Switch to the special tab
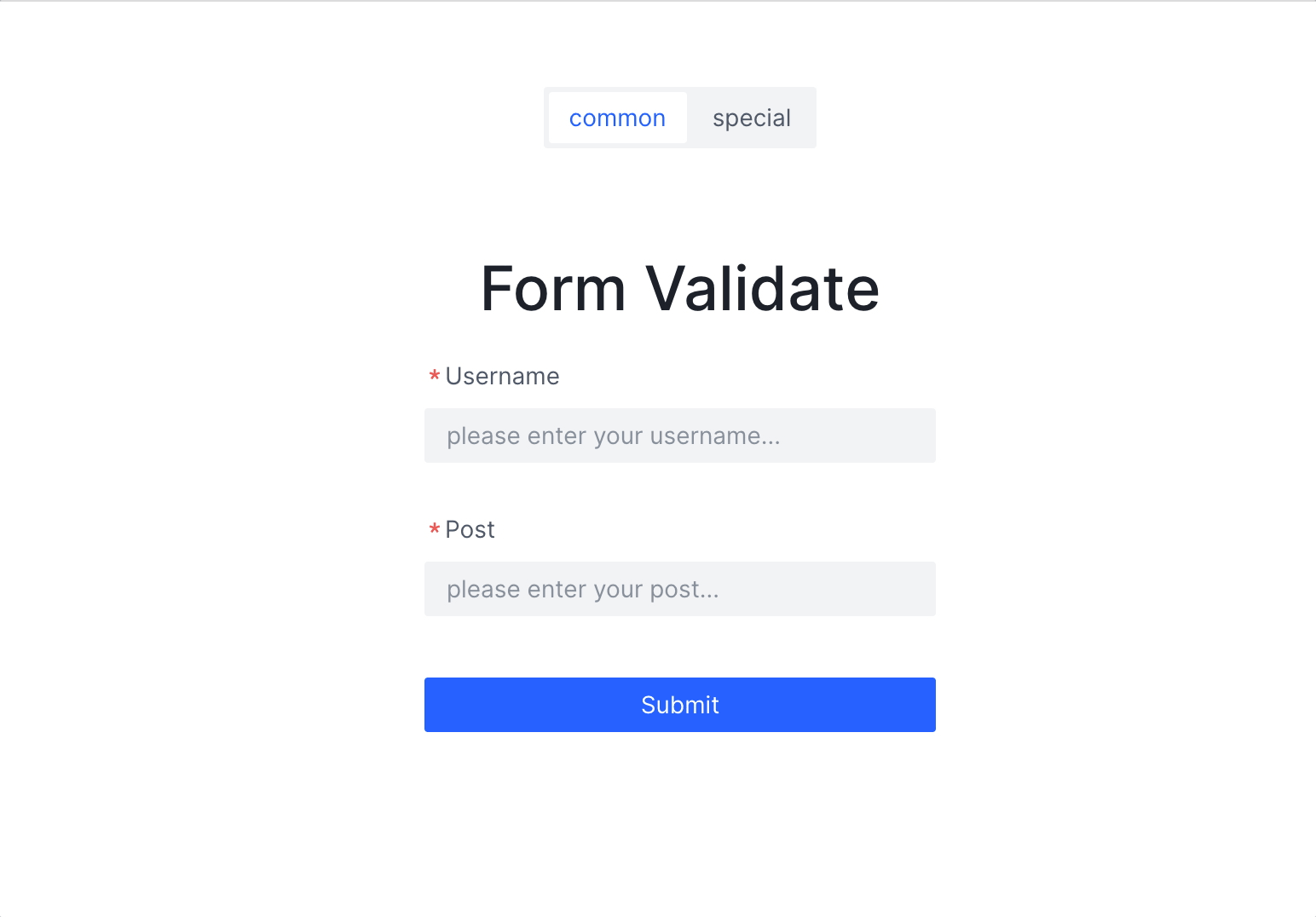This screenshot has width=1316, height=917. [x=751, y=118]
